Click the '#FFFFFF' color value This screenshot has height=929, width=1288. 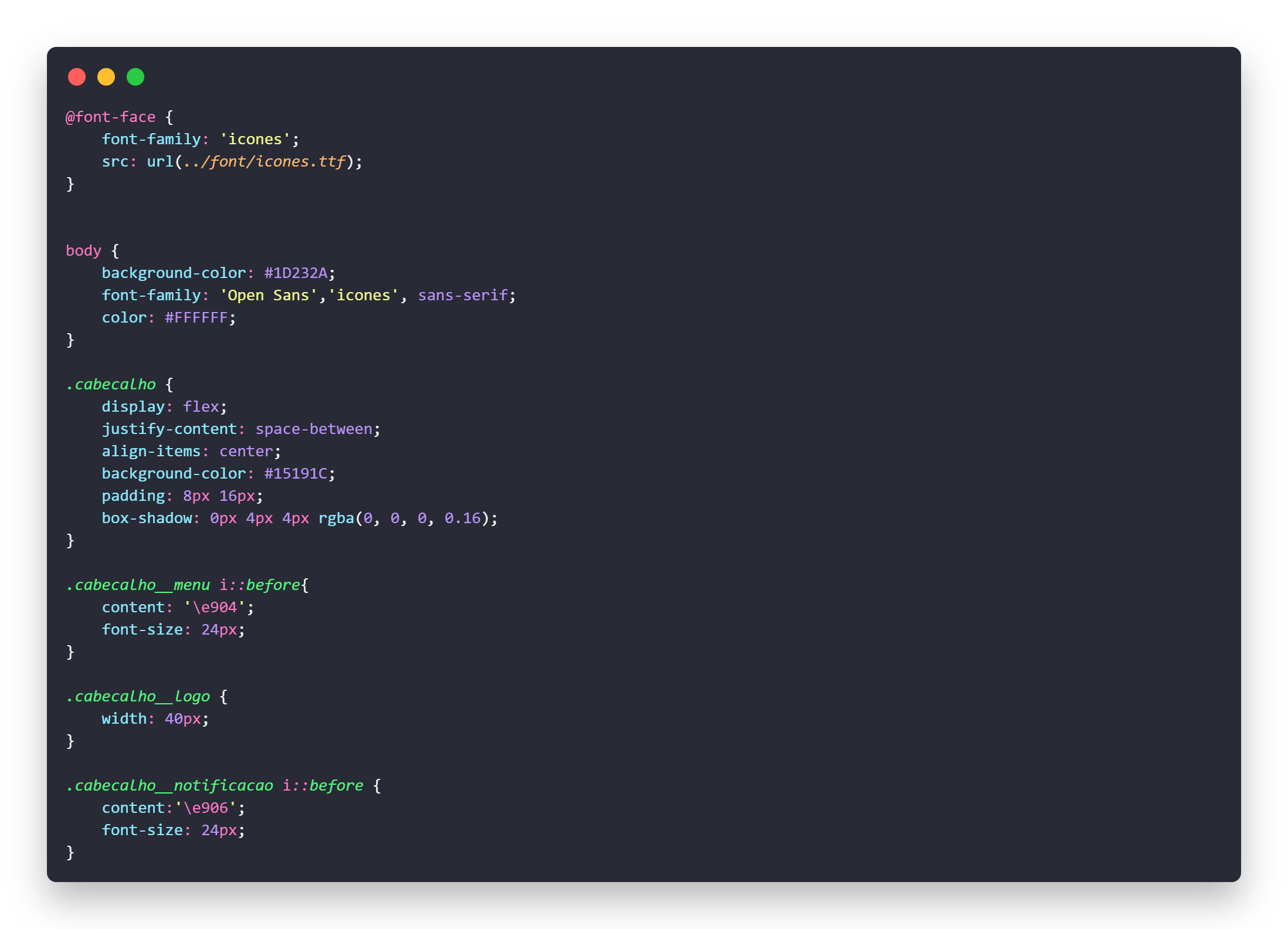[196, 318]
